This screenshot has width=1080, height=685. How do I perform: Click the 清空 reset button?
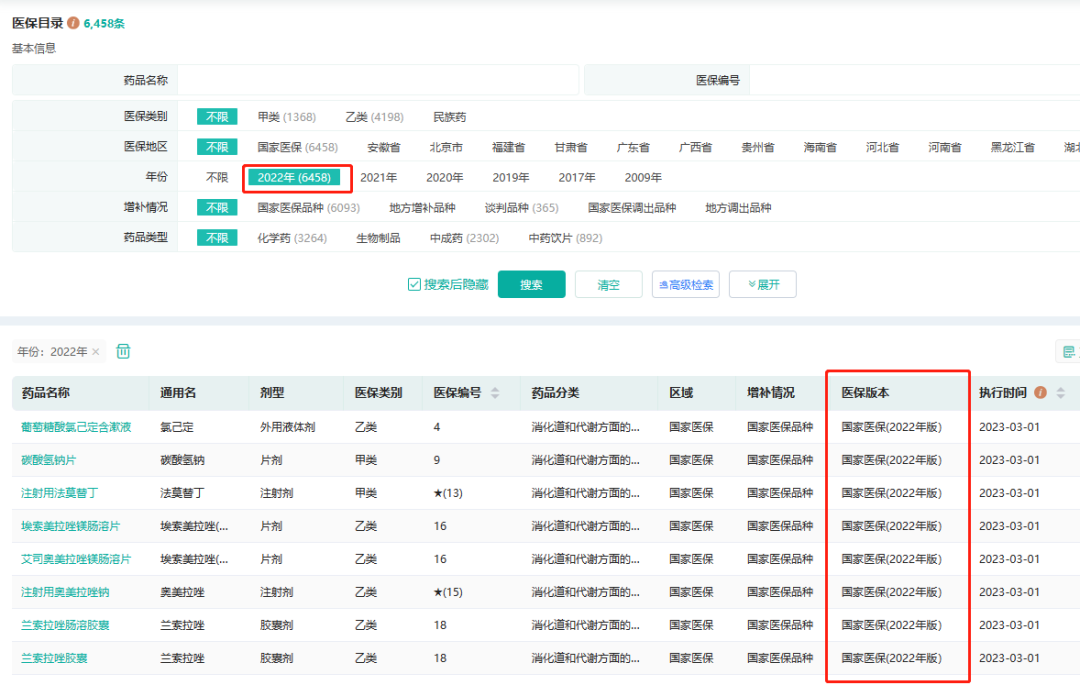coord(608,285)
